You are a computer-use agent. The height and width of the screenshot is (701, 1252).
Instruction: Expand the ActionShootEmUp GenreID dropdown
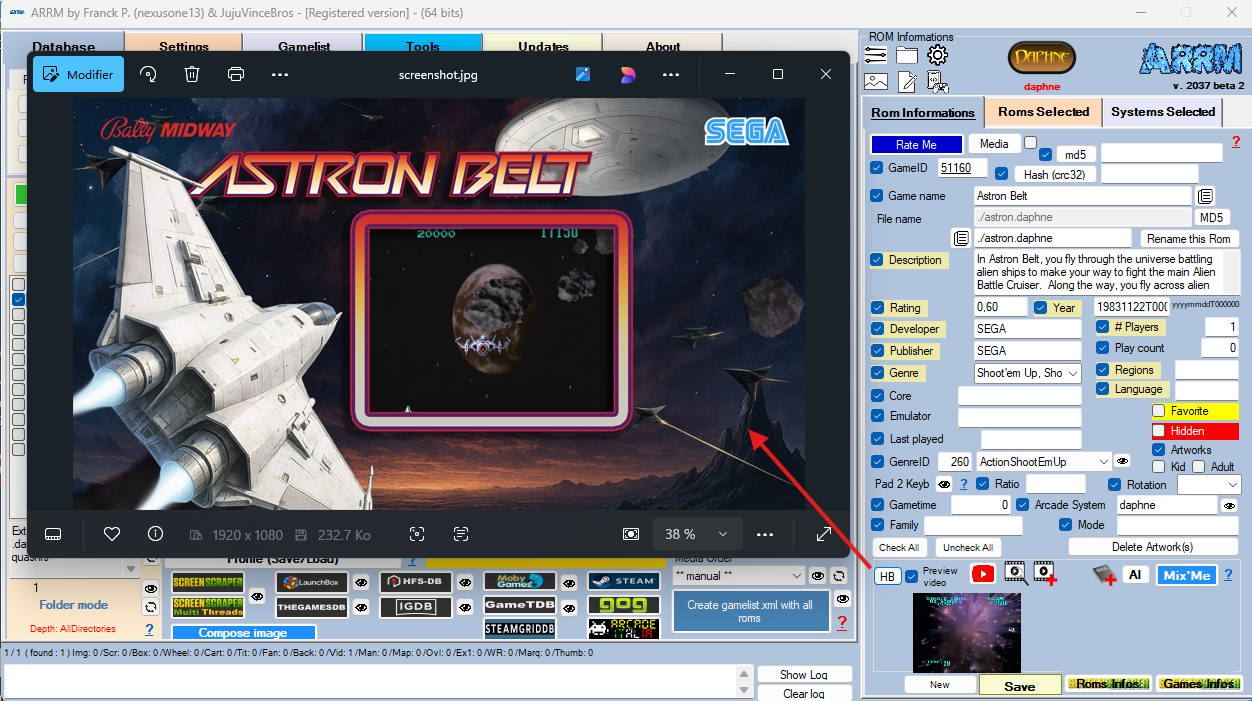tap(1103, 461)
